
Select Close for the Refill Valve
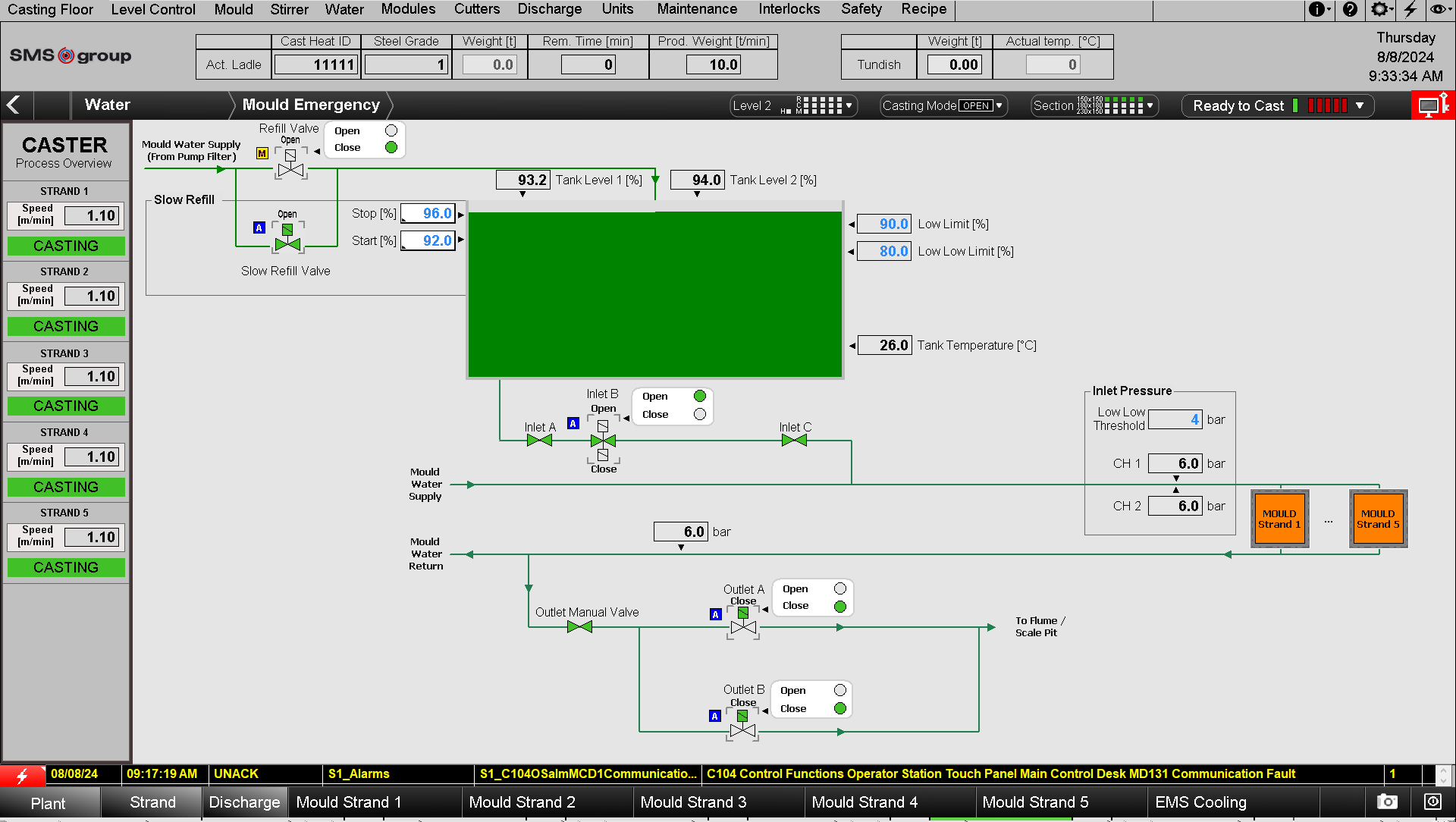tap(391, 147)
